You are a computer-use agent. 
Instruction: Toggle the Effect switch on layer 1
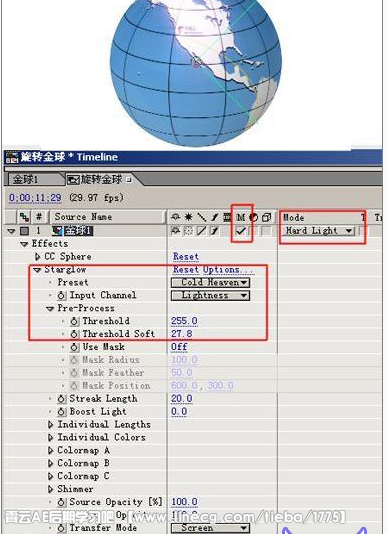pos(214,231)
